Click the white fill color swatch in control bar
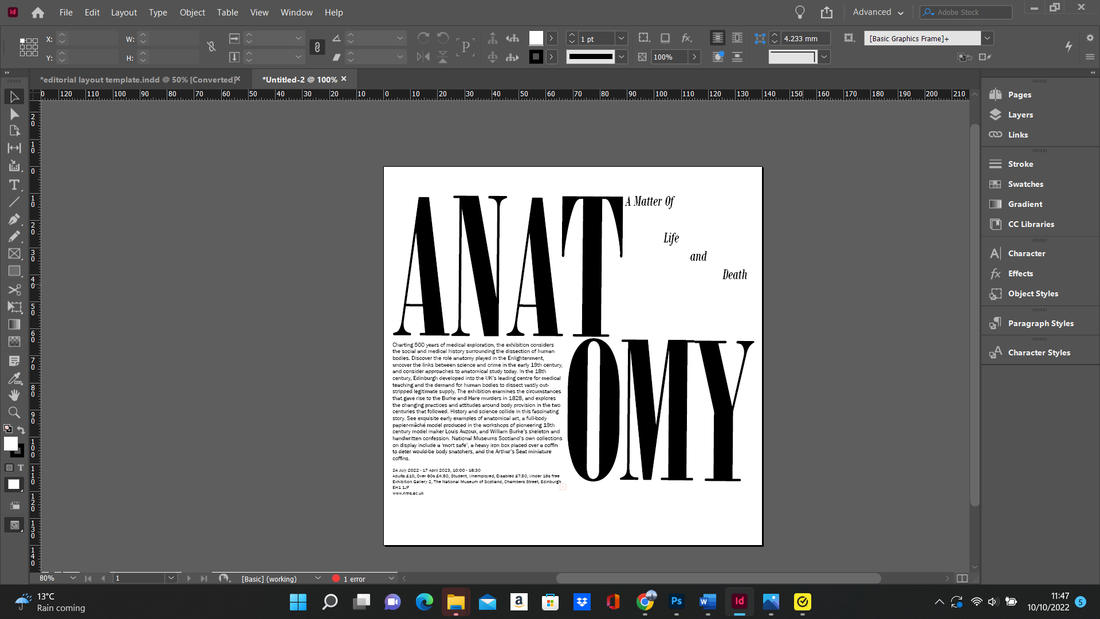Image resolution: width=1100 pixels, height=619 pixels. click(536, 38)
